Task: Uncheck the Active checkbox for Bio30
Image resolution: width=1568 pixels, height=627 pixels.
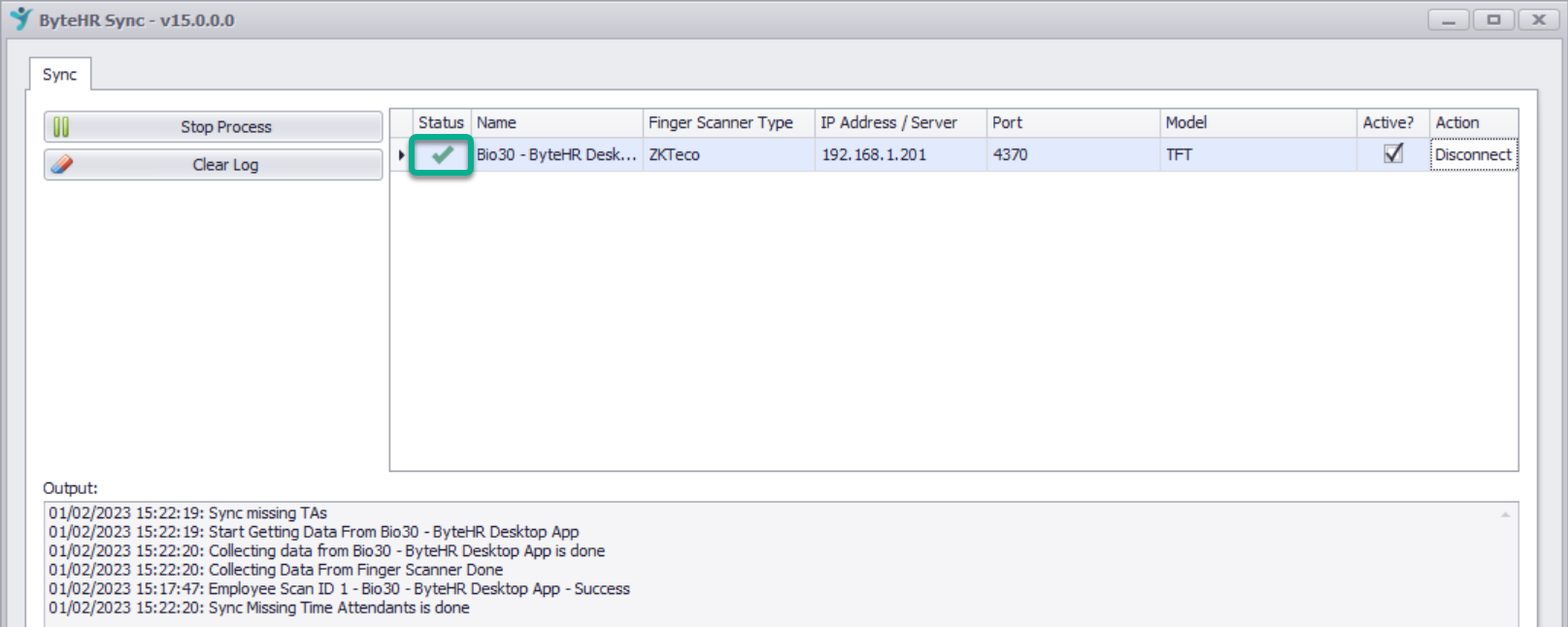Action: pos(1393,153)
